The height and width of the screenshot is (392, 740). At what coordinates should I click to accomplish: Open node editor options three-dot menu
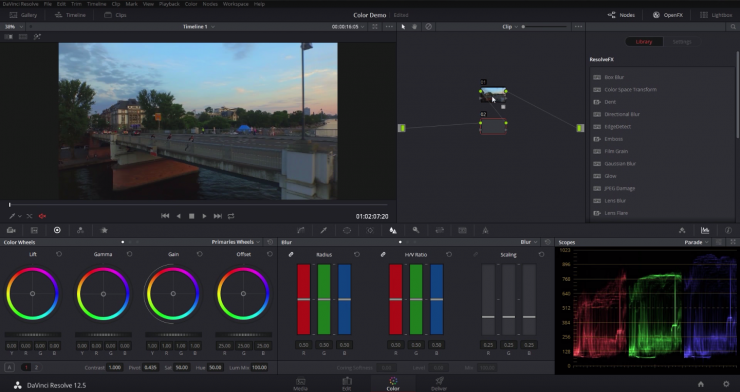[578, 27]
